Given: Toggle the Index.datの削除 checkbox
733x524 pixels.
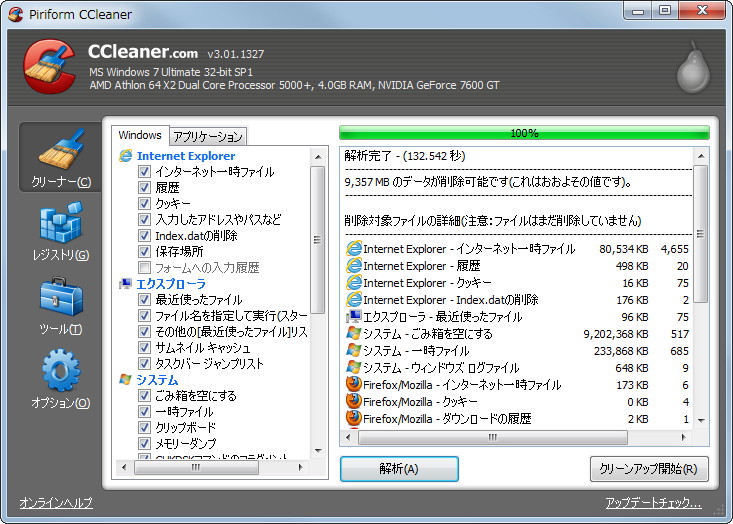Looking at the screenshot, I should (144, 236).
